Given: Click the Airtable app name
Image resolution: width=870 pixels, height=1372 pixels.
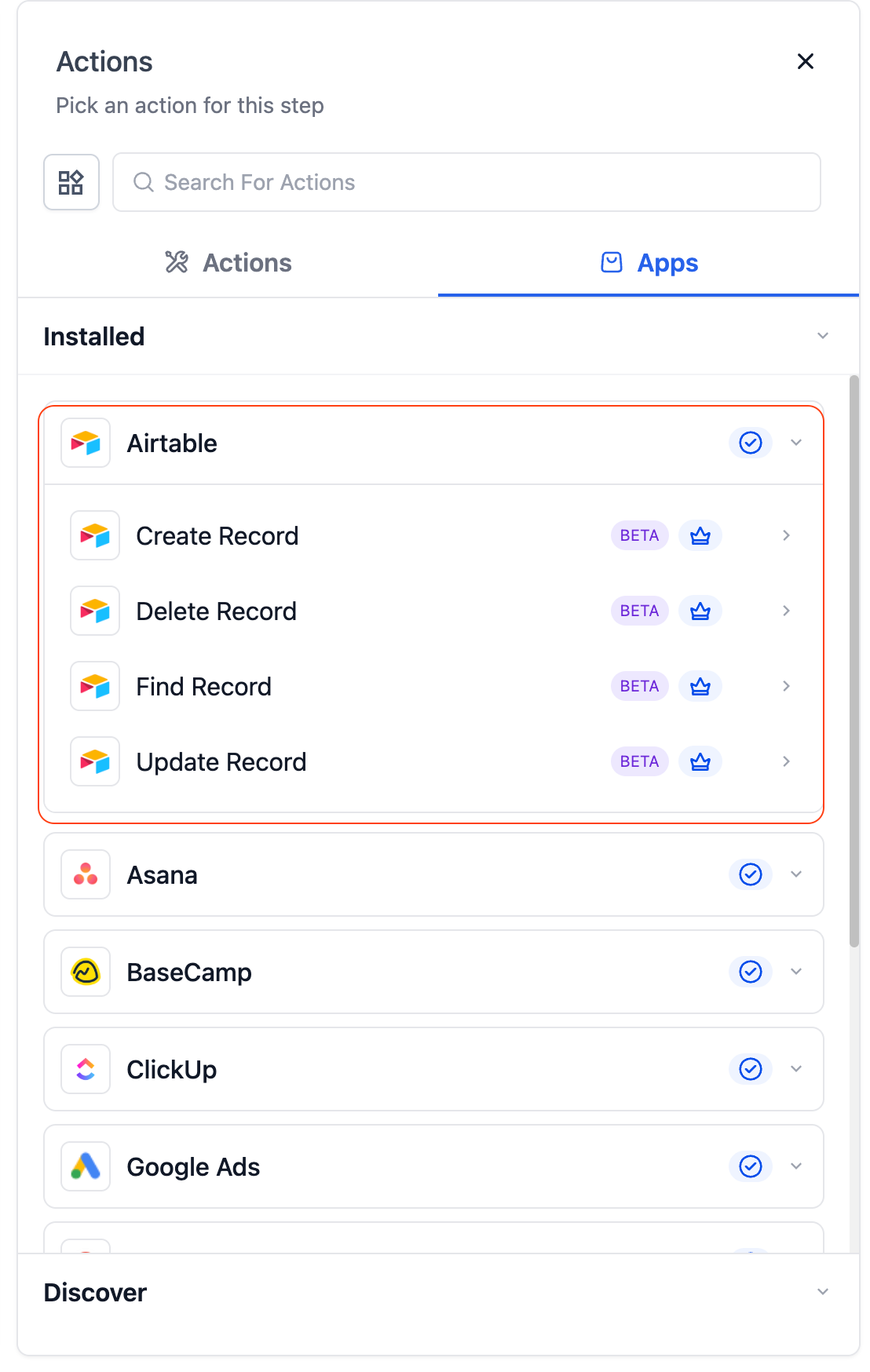Looking at the screenshot, I should 172,443.
